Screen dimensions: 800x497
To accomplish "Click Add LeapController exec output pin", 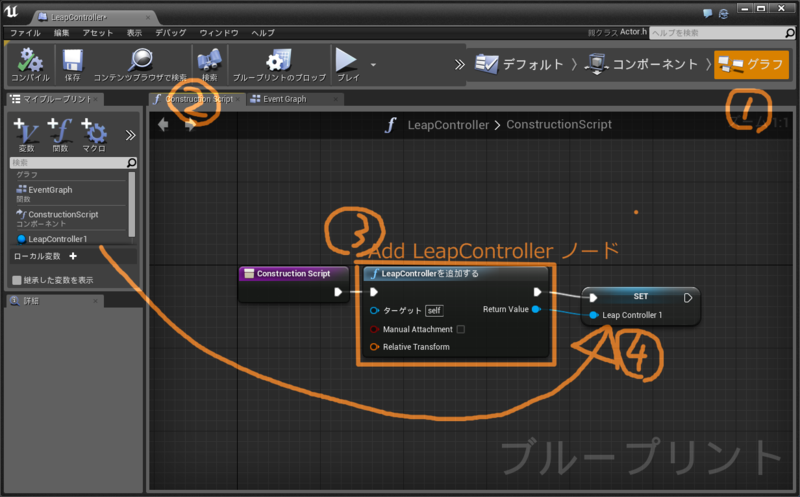I will pos(537,292).
